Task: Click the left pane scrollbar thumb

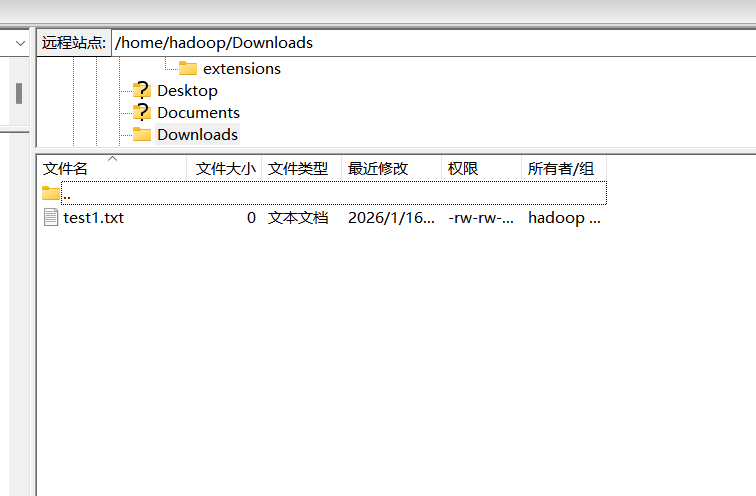Action: coord(19,93)
